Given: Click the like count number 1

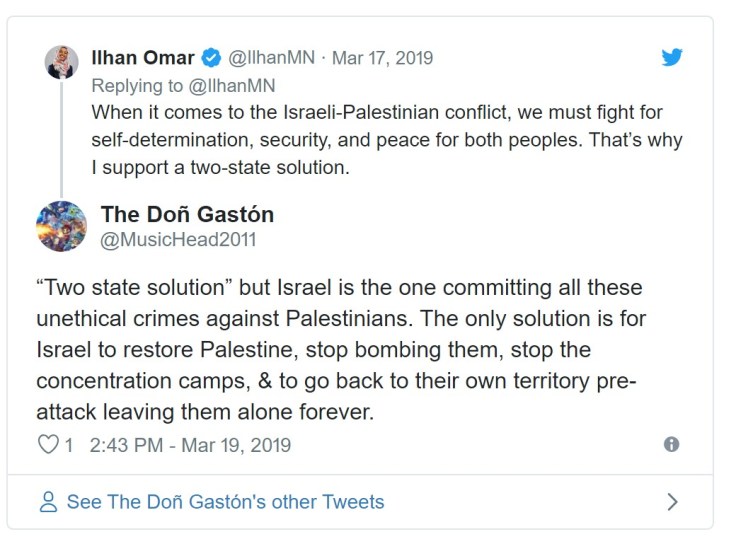Looking at the screenshot, I should click(69, 445).
